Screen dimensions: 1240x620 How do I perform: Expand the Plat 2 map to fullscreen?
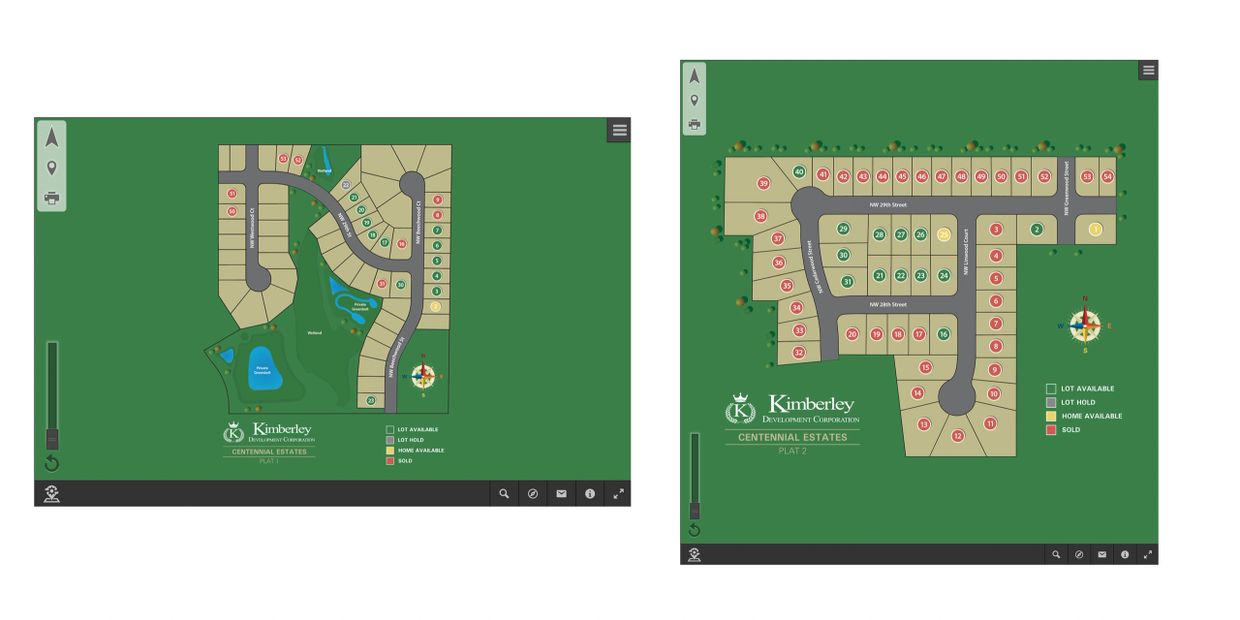(x=1147, y=554)
